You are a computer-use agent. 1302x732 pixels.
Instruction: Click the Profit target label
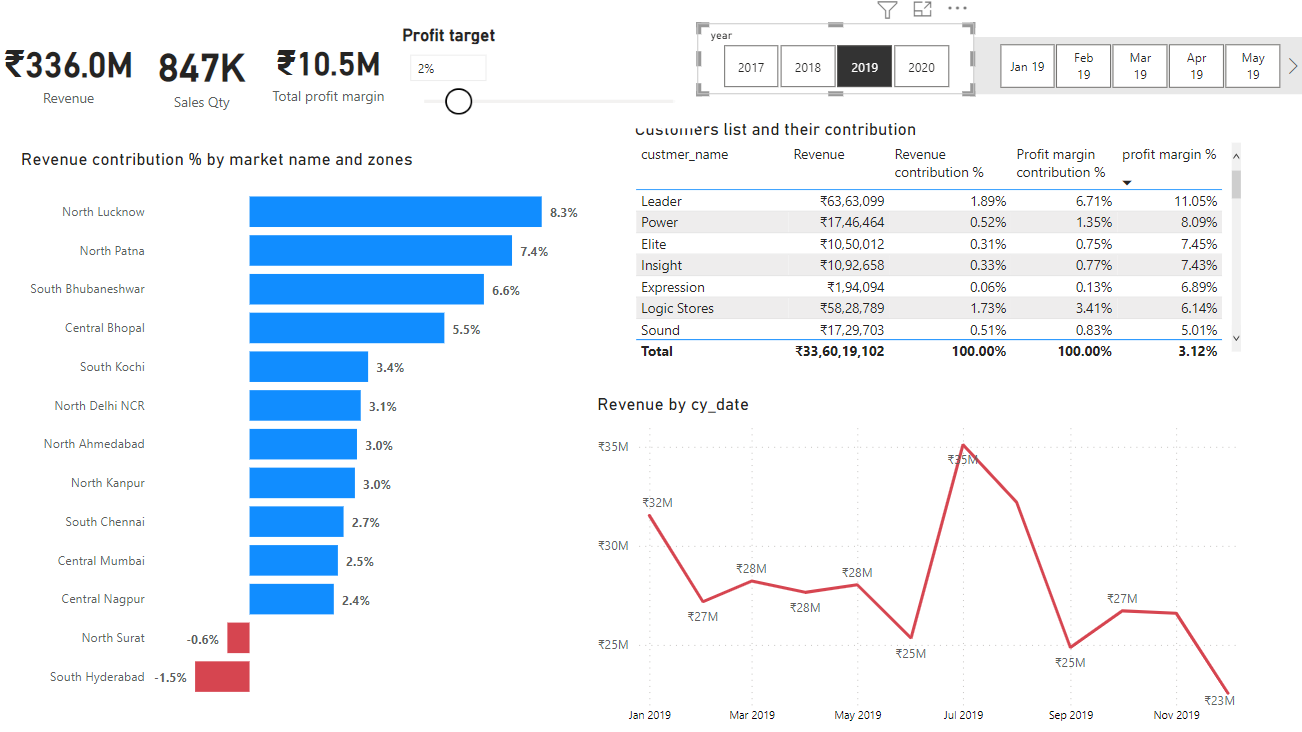tap(449, 35)
